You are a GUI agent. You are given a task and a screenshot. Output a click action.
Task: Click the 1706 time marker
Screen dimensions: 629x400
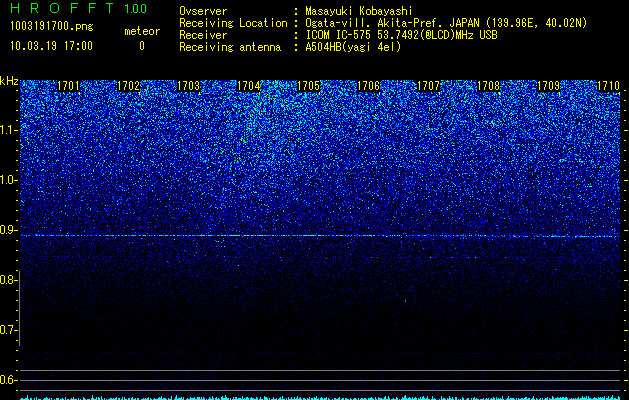click(369, 86)
